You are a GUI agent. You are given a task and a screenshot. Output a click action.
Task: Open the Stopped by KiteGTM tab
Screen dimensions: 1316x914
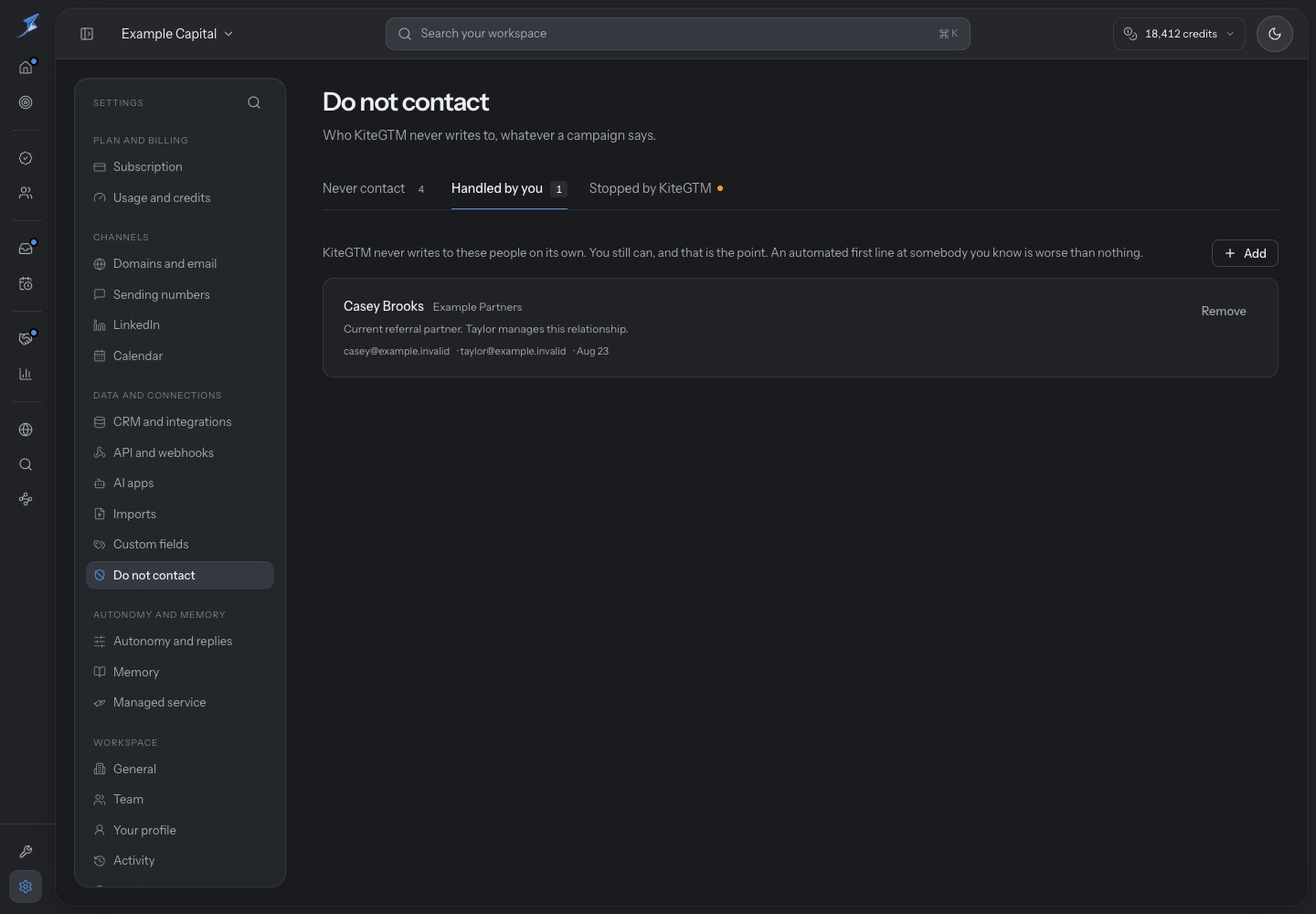[x=656, y=188]
